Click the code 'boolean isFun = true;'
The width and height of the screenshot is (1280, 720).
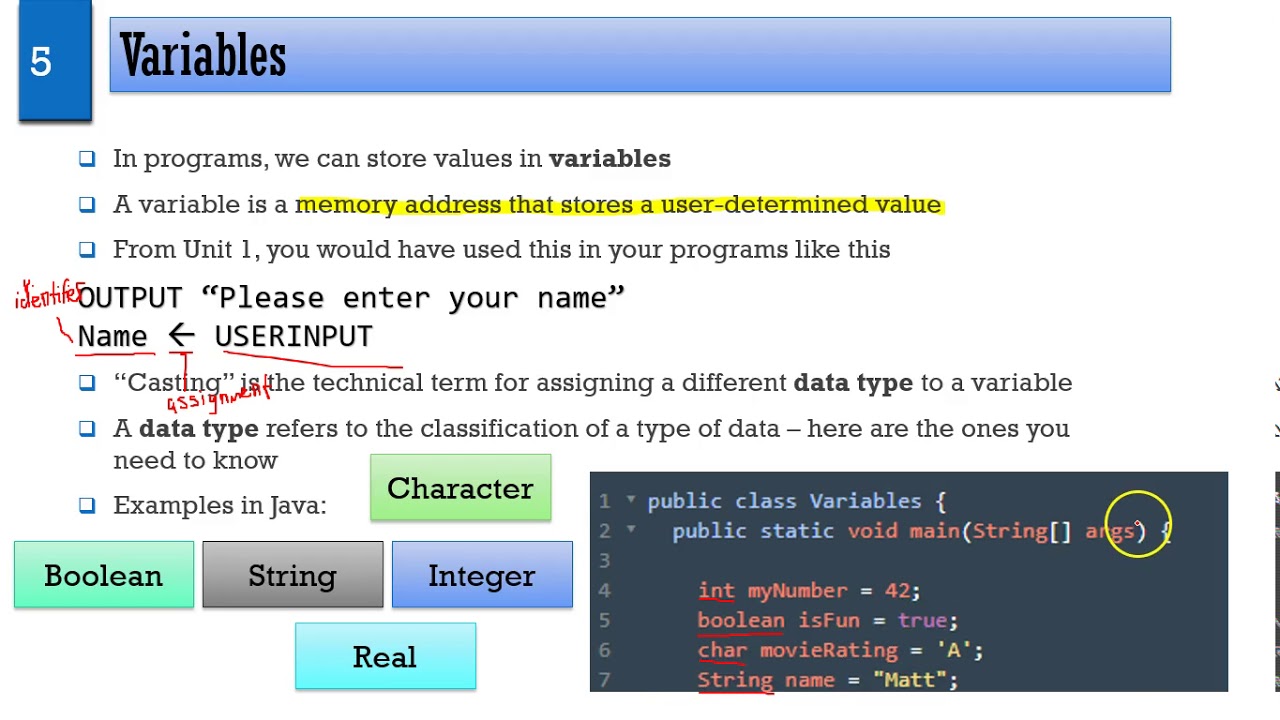pos(827,620)
